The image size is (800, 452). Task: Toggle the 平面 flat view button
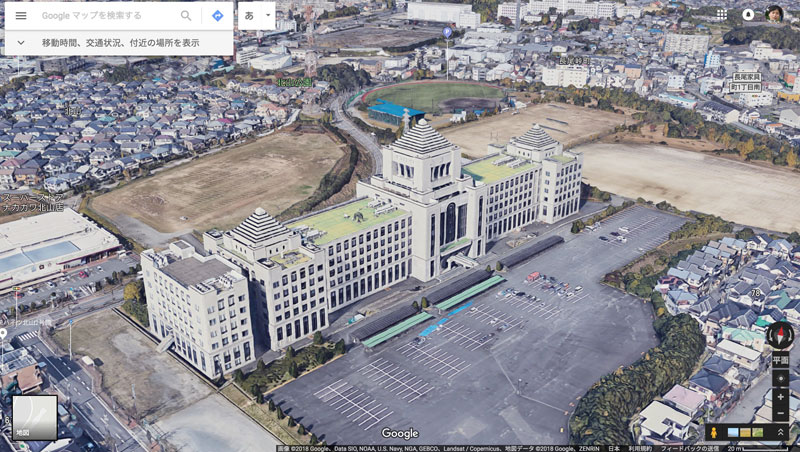click(780, 360)
